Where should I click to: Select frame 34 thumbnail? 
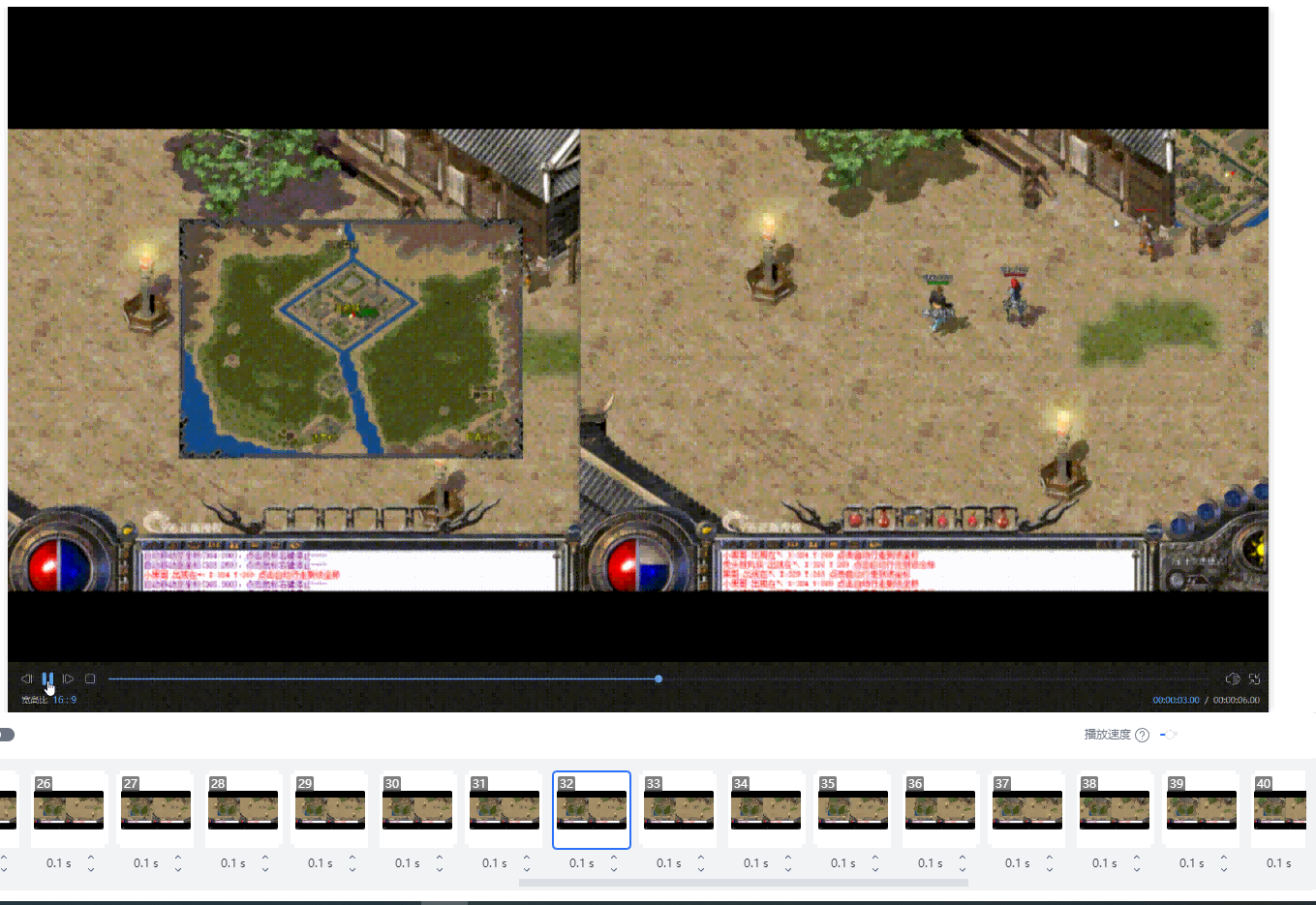pos(766,809)
